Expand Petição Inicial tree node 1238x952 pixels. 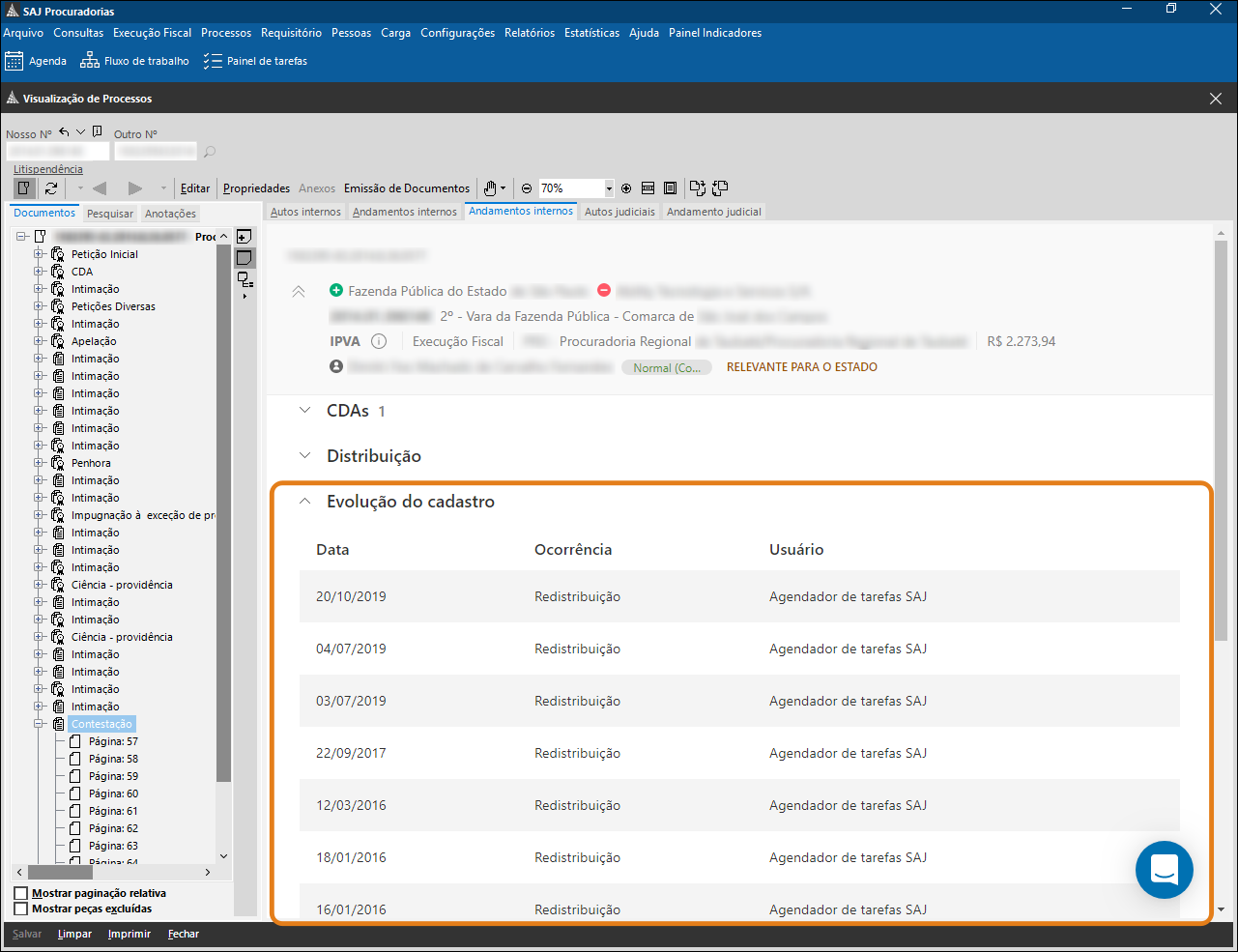click(40, 254)
